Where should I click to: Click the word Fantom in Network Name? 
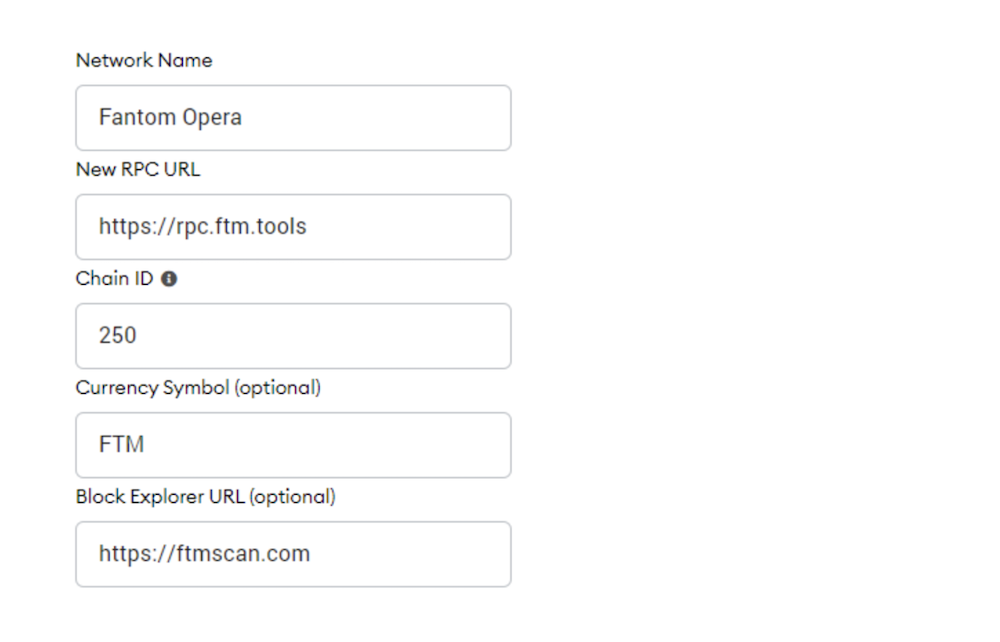137,117
